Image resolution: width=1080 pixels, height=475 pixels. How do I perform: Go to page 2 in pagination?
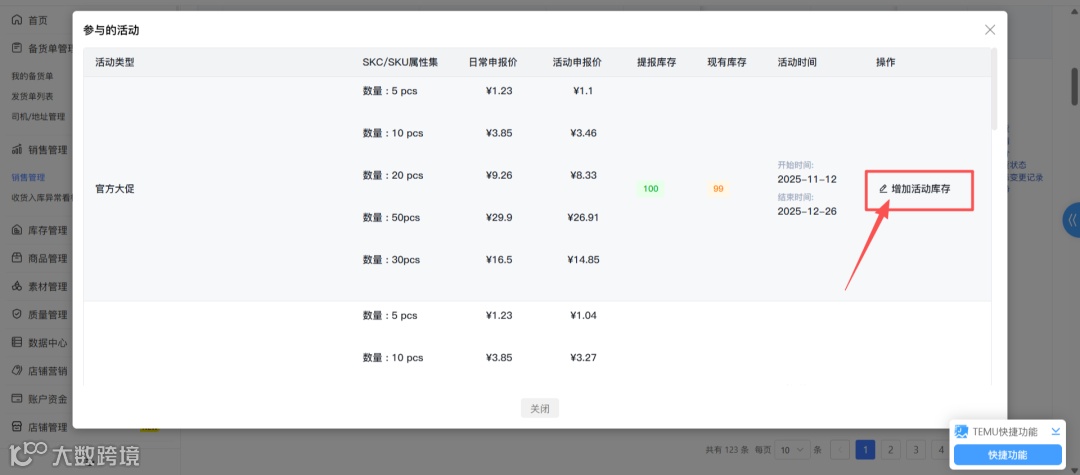[891, 450]
